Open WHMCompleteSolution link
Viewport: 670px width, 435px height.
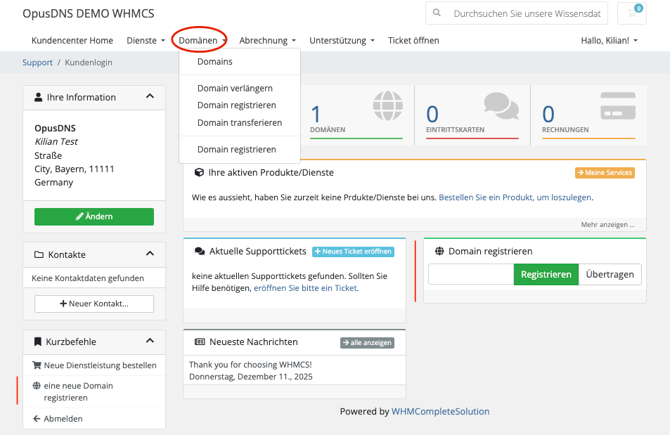coord(441,411)
